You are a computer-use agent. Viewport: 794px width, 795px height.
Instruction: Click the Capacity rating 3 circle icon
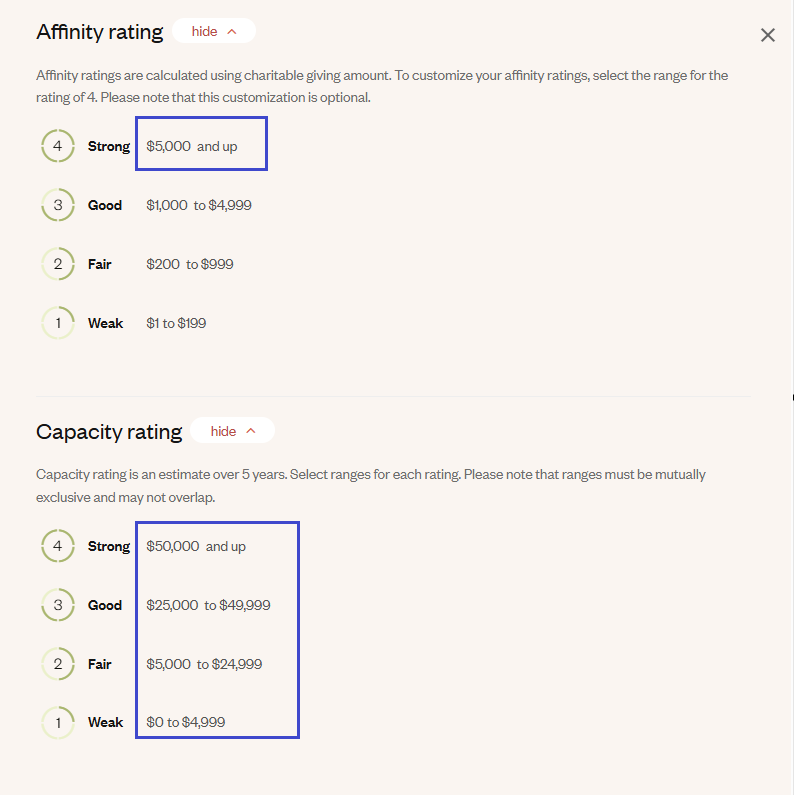tap(58, 604)
